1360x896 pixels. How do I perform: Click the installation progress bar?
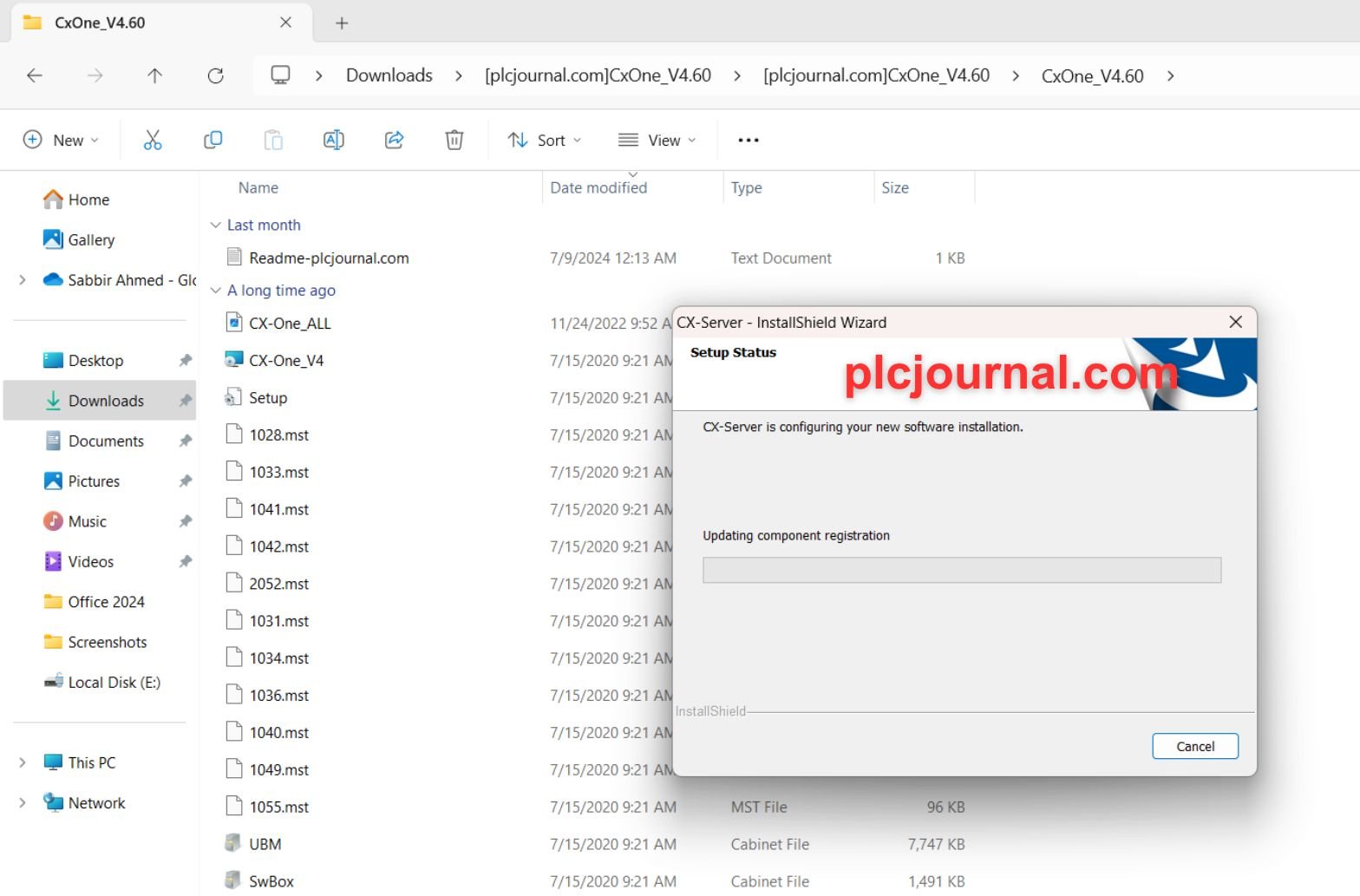pyautogui.click(x=961, y=570)
